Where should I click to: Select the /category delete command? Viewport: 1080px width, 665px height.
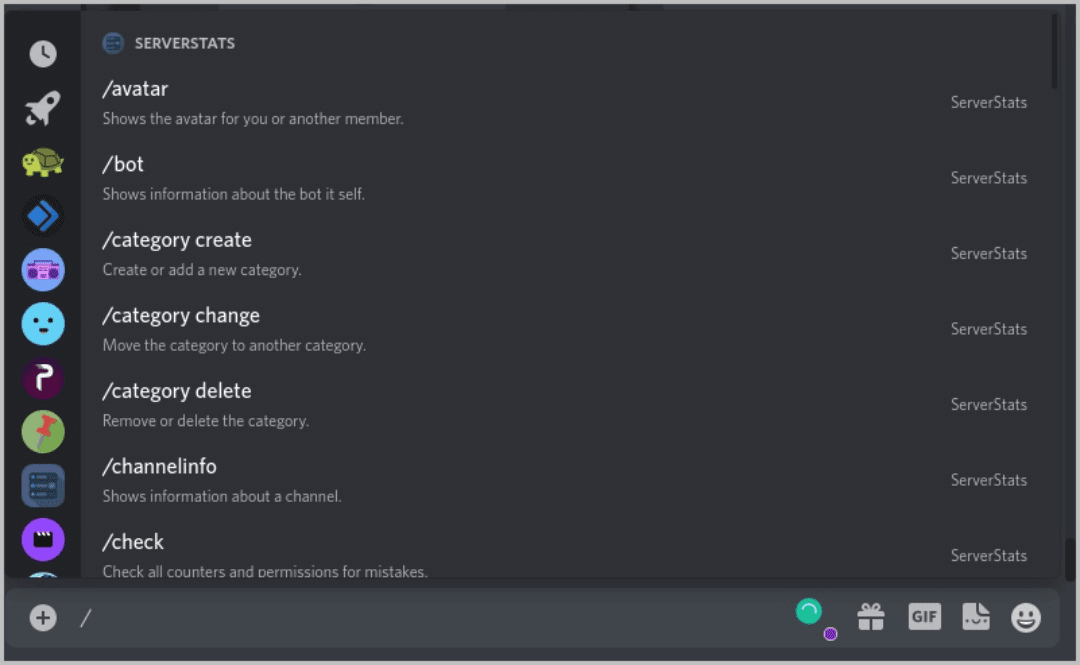pyautogui.click(x=177, y=391)
